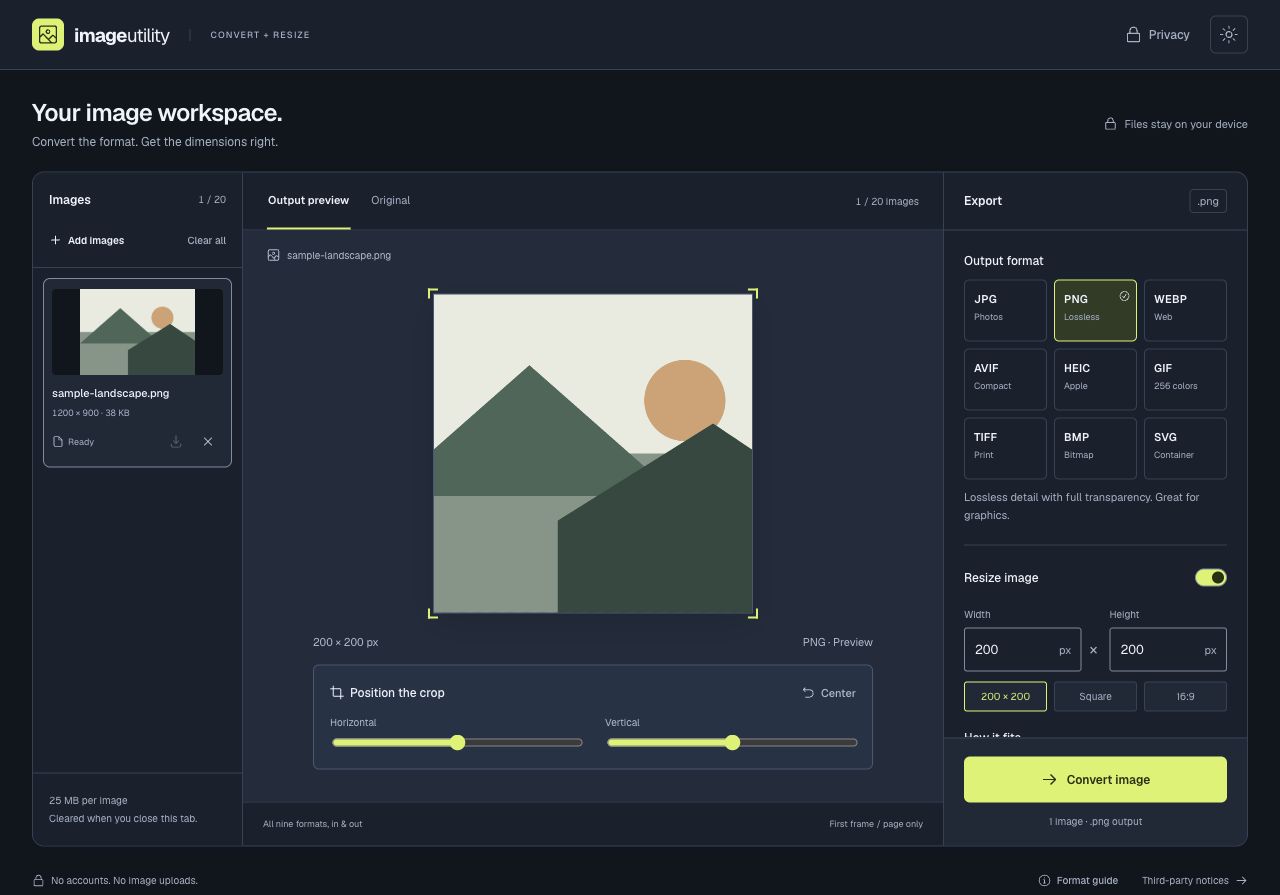Click the Width input field

click(1023, 650)
